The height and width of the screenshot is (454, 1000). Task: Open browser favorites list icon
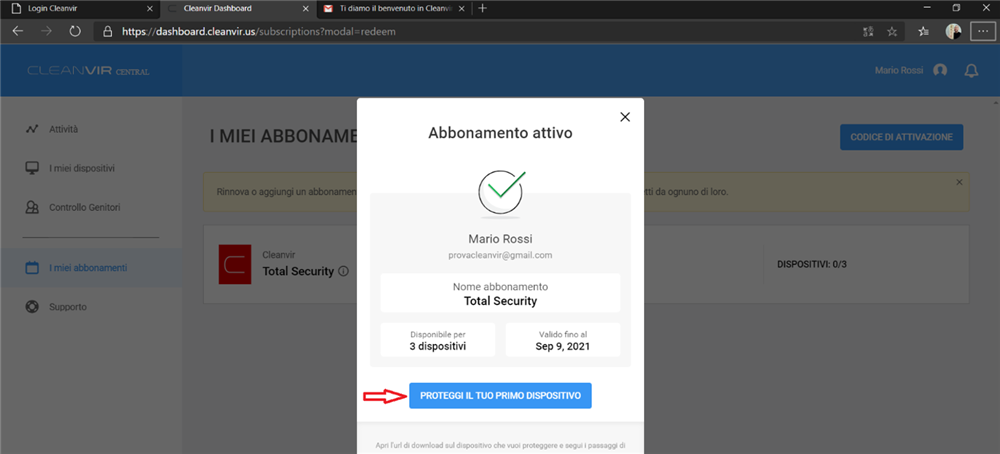pyautogui.click(x=923, y=31)
